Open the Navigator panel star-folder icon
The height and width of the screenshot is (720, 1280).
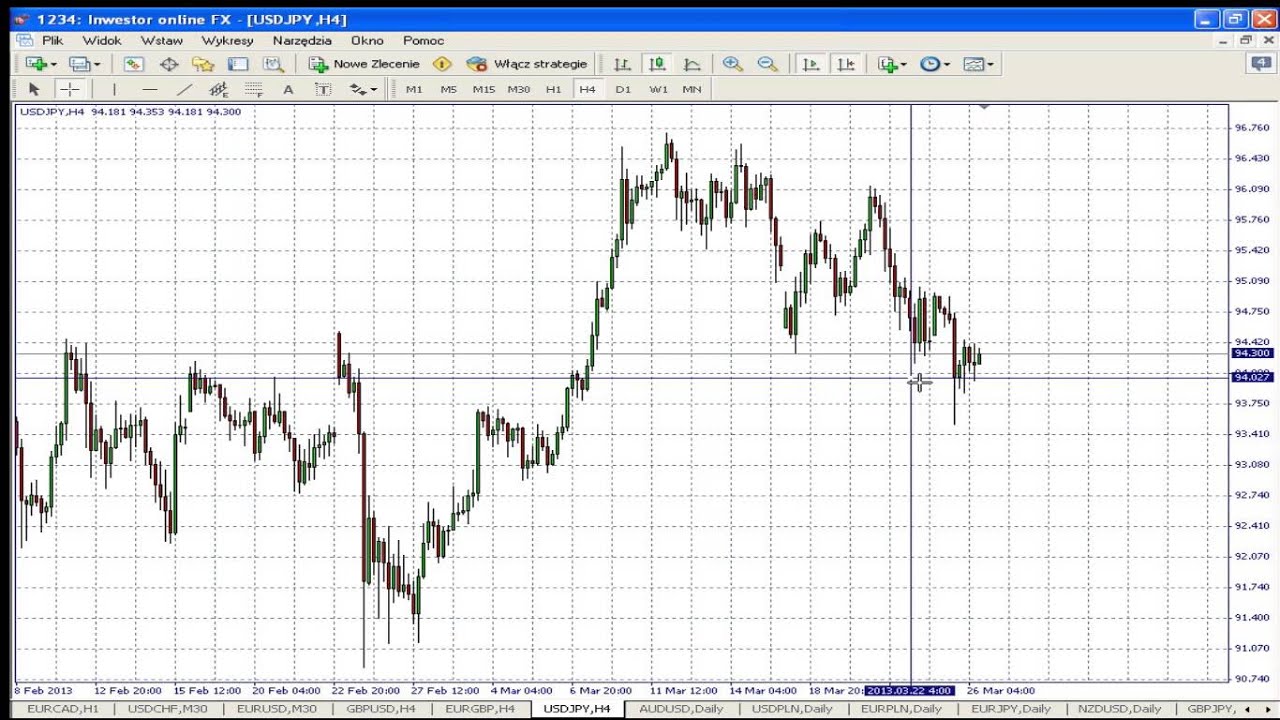click(x=203, y=64)
